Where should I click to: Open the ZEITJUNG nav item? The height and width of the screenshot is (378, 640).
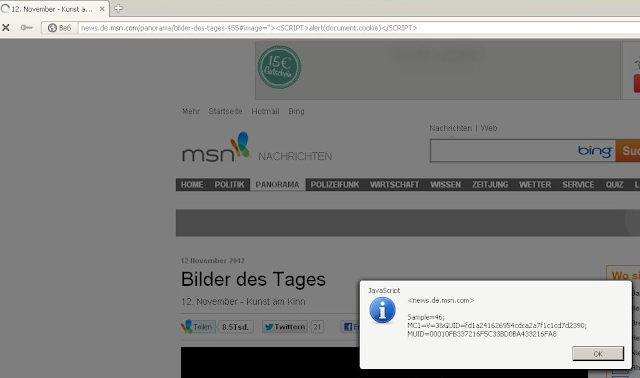coord(490,185)
